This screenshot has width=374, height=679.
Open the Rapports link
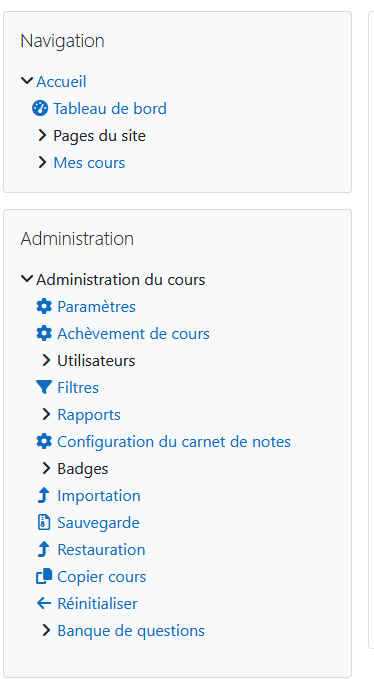click(x=89, y=414)
